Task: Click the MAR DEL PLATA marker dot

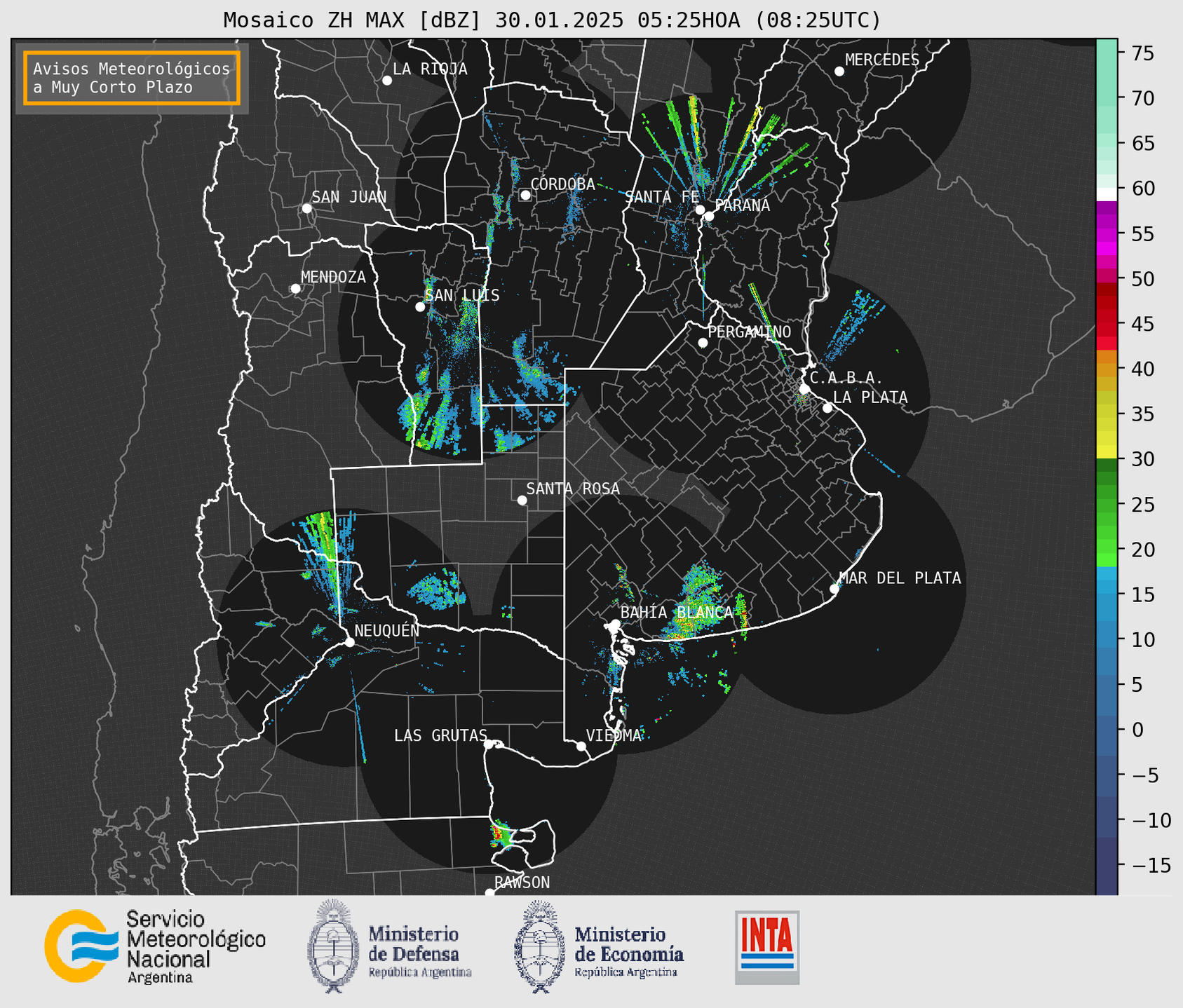Action: [834, 589]
